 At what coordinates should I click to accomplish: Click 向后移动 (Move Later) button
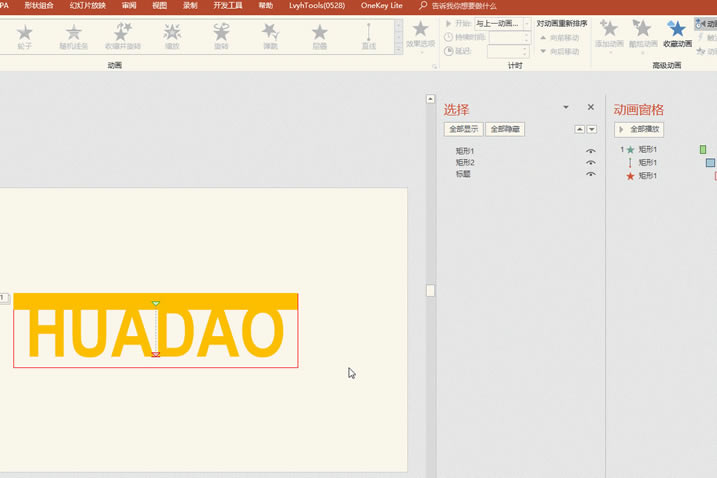tap(560, 51)
